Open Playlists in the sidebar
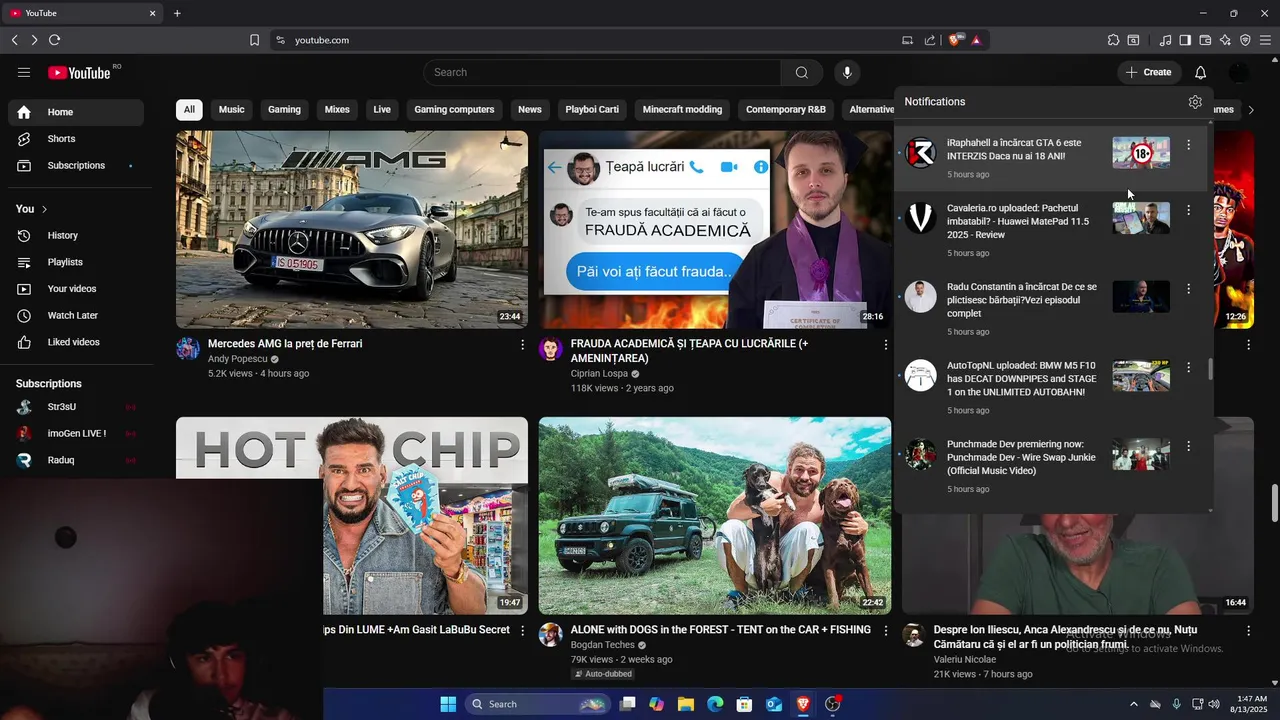The height and width of the screenshot is (720, 1280). coord(76,262)
